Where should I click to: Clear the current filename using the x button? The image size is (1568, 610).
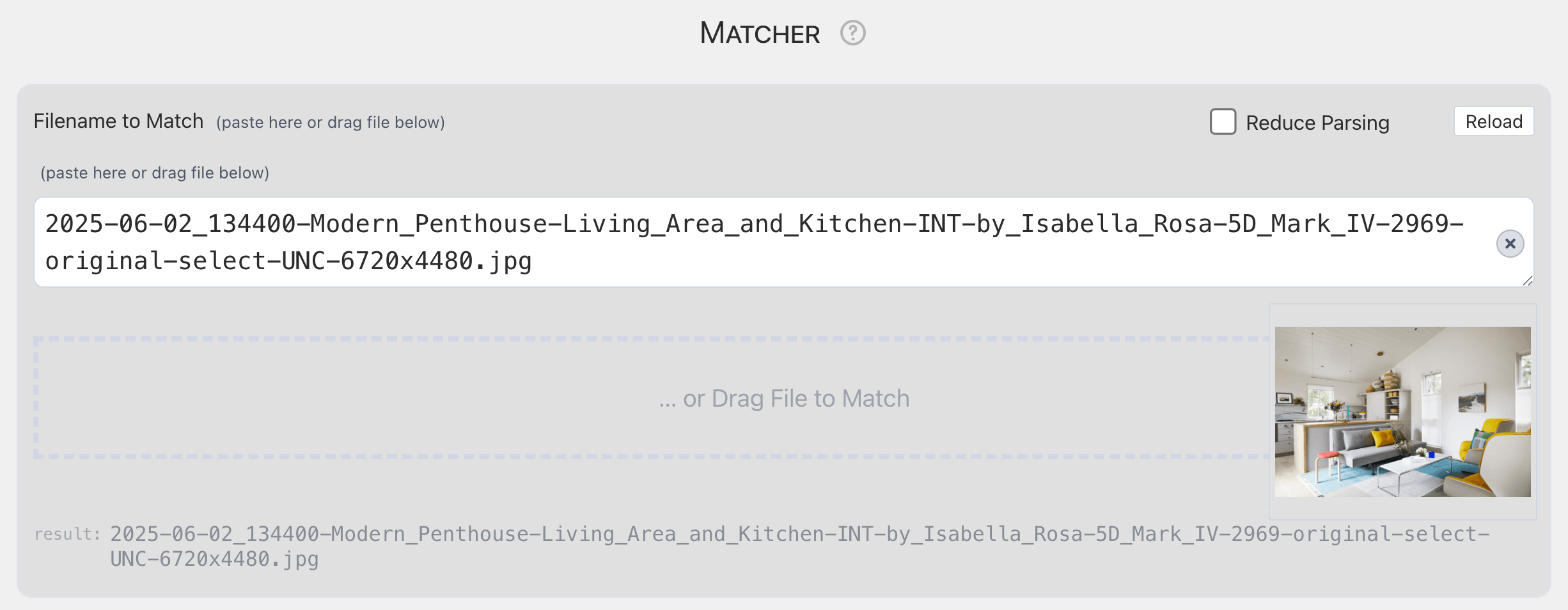tap(1510, 243)
